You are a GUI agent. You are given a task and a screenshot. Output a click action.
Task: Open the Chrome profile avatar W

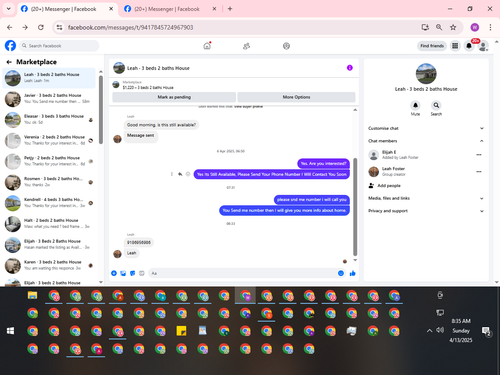pyautogui.click(x=475, y=27)
